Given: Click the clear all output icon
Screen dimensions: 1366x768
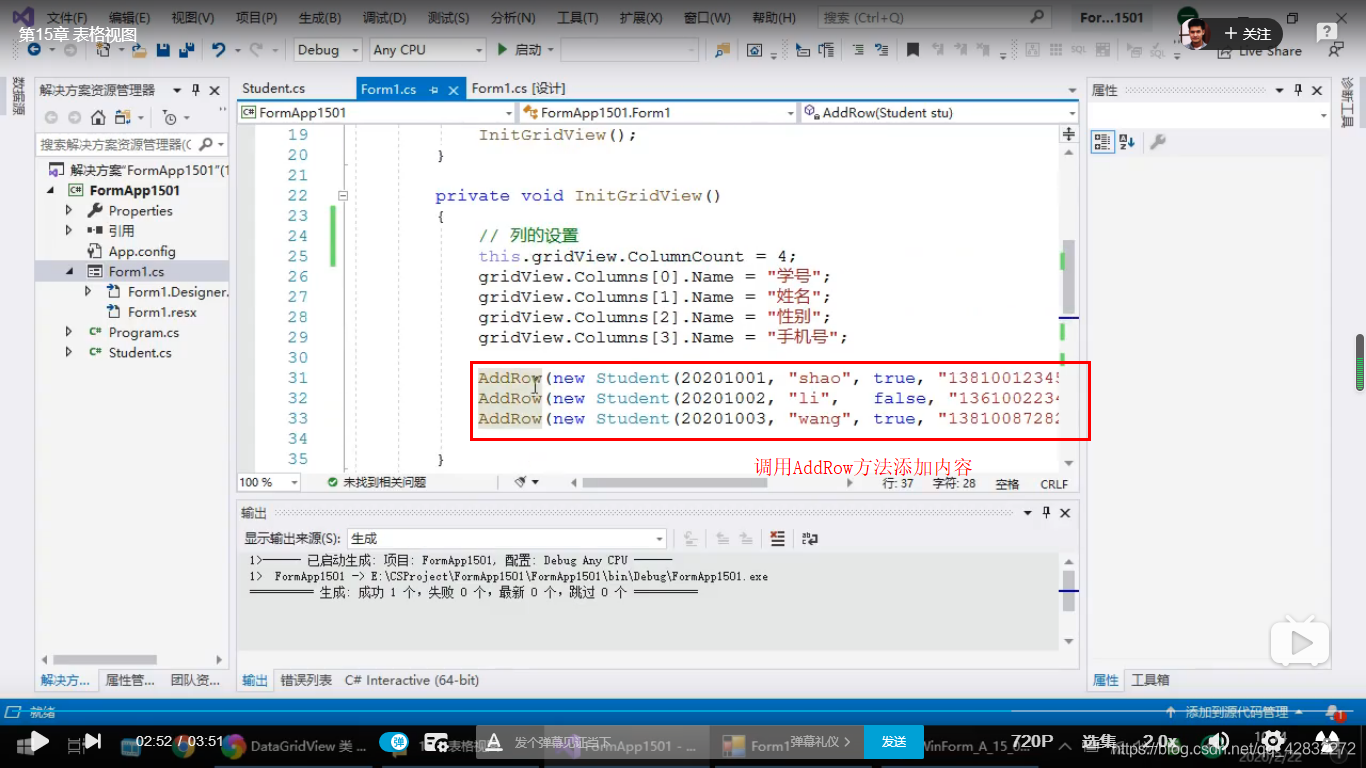Looking at the screenshot, I should 777,538.
